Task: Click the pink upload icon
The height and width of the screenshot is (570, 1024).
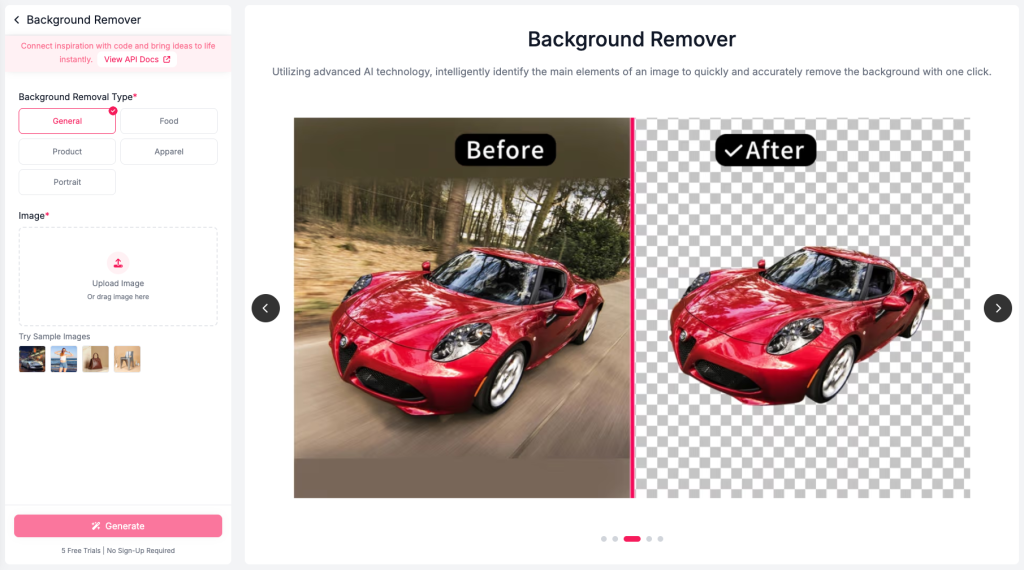Action: click(118, 263)
